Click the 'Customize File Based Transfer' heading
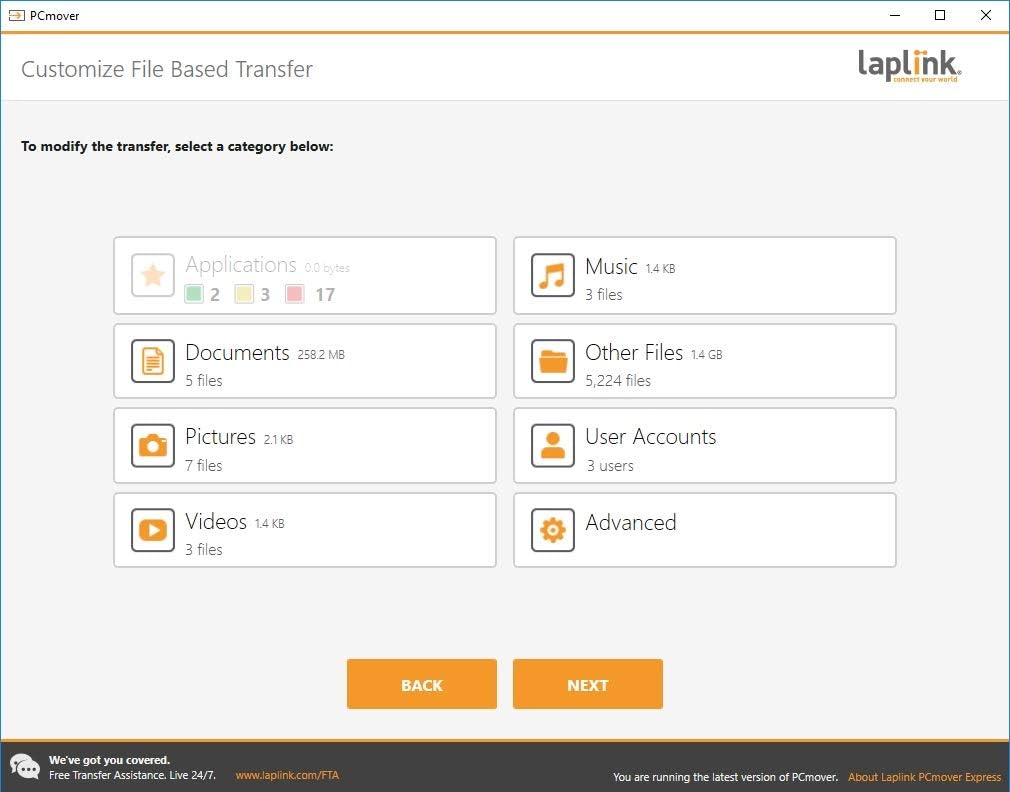 click(167, 69)
